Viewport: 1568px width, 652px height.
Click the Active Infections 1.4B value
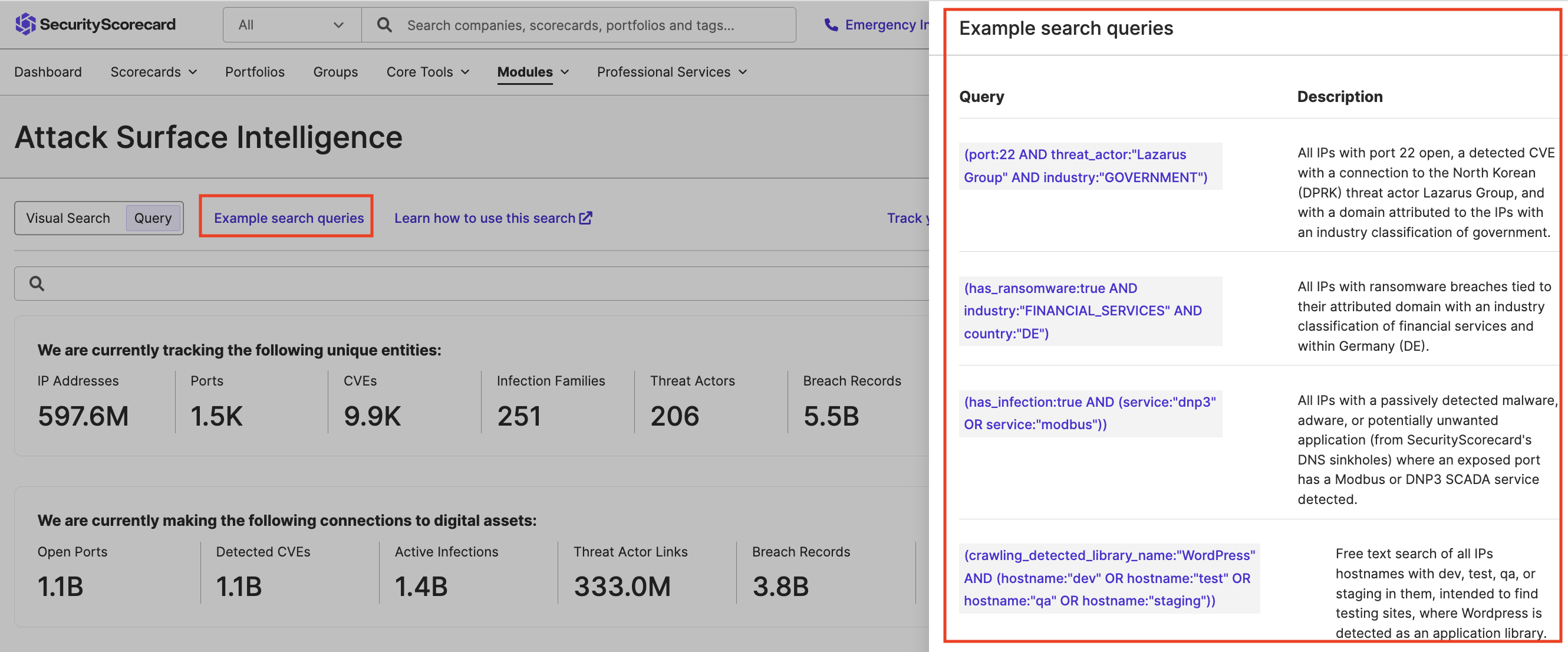pos(421,587)
